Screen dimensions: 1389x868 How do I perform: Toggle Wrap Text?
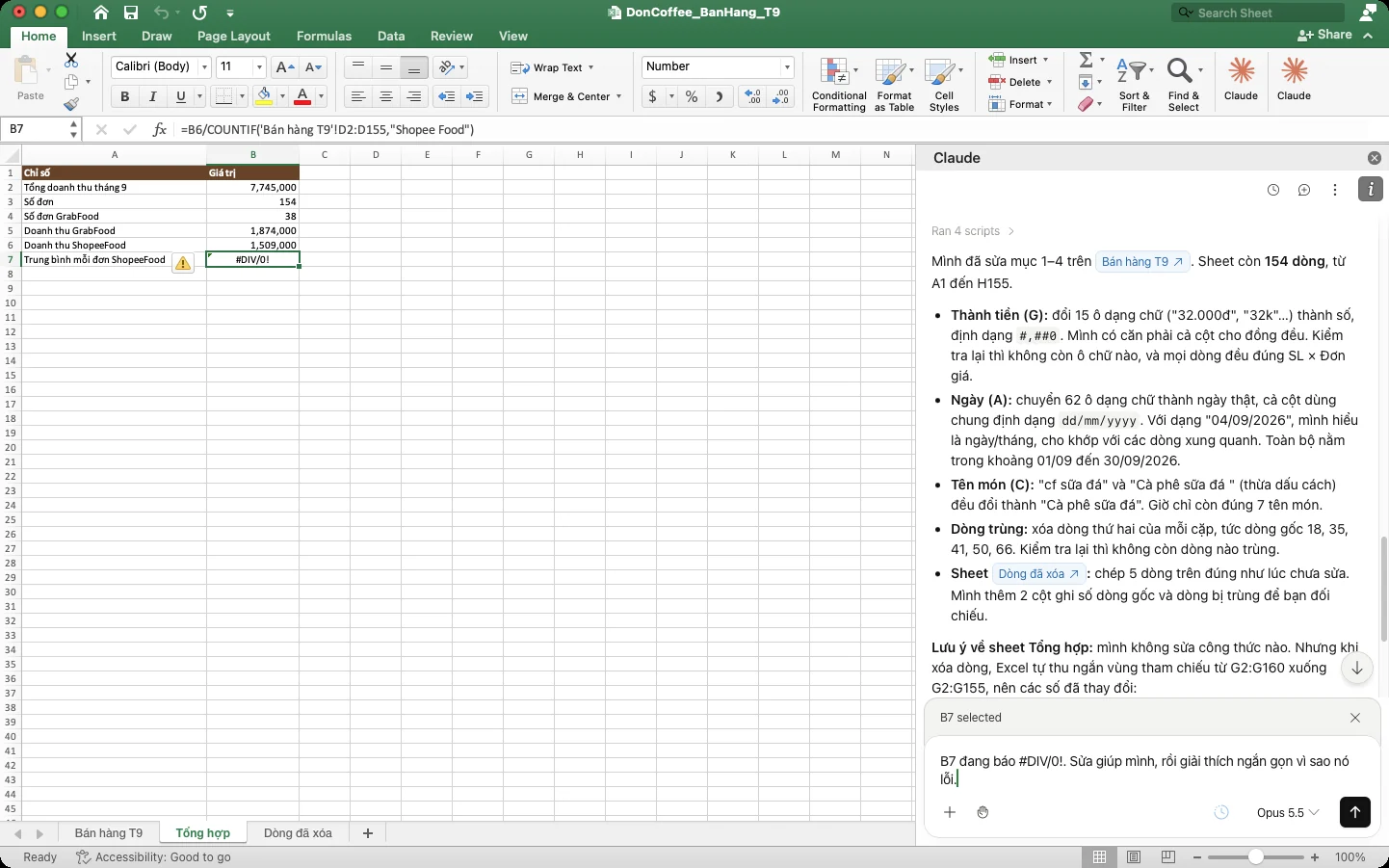click(553, 67)
